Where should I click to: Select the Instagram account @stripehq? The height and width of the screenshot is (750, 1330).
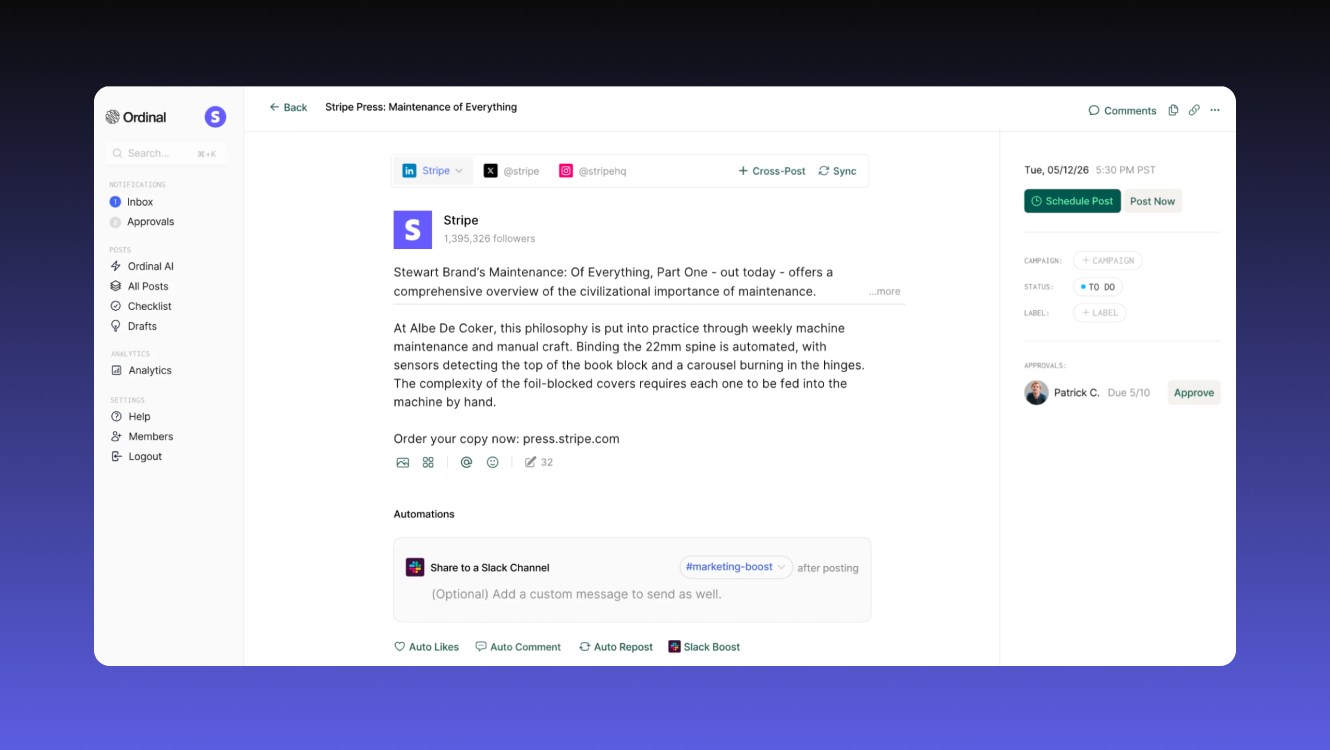(x=592, y=171)
